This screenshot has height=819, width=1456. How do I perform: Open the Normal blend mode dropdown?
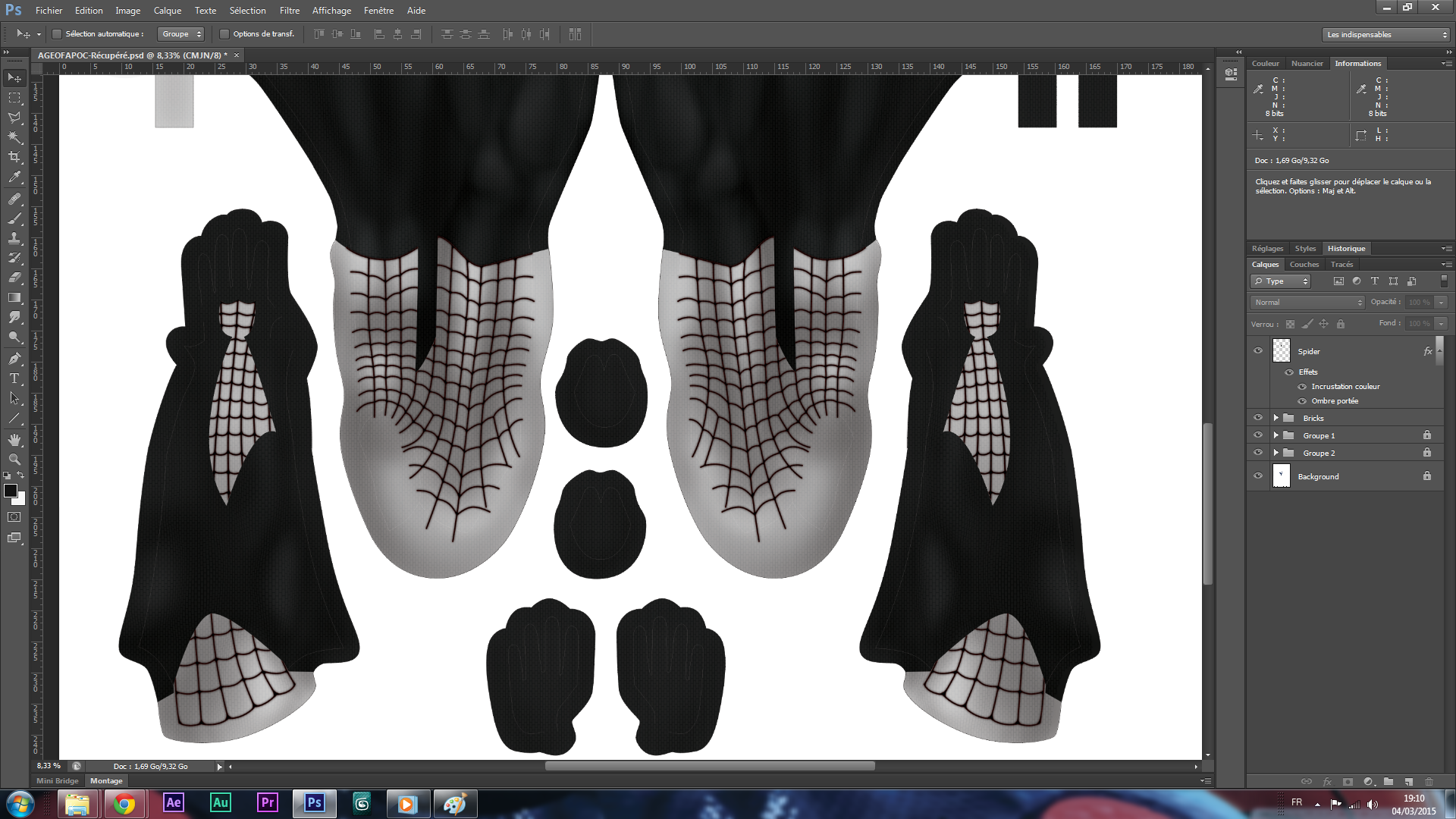1307,303
